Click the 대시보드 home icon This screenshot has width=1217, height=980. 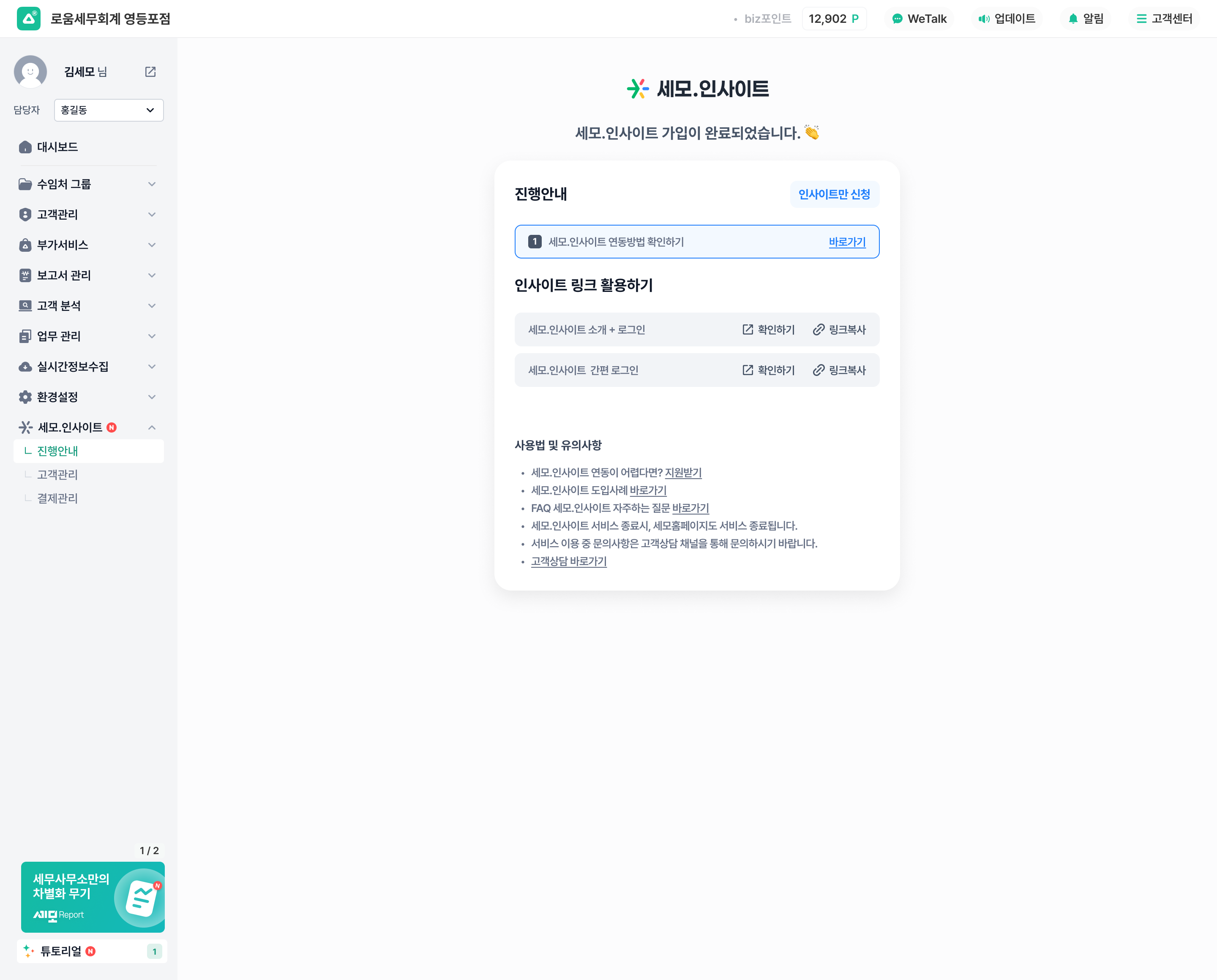pos(25,147)
